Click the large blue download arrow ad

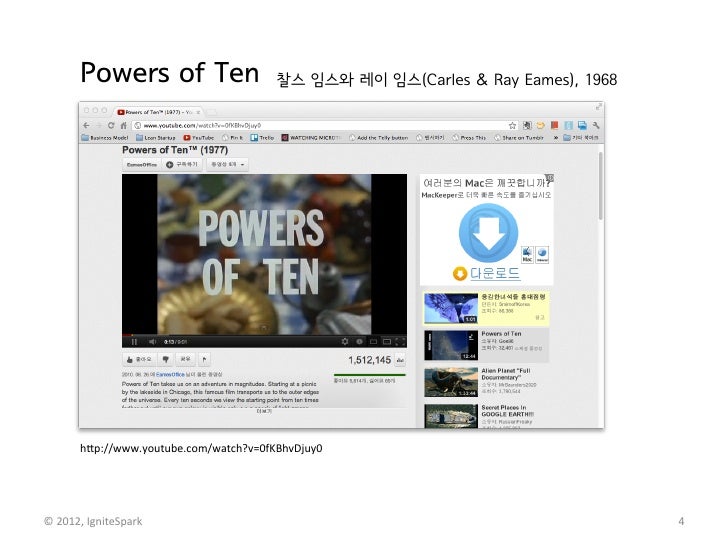488,233
